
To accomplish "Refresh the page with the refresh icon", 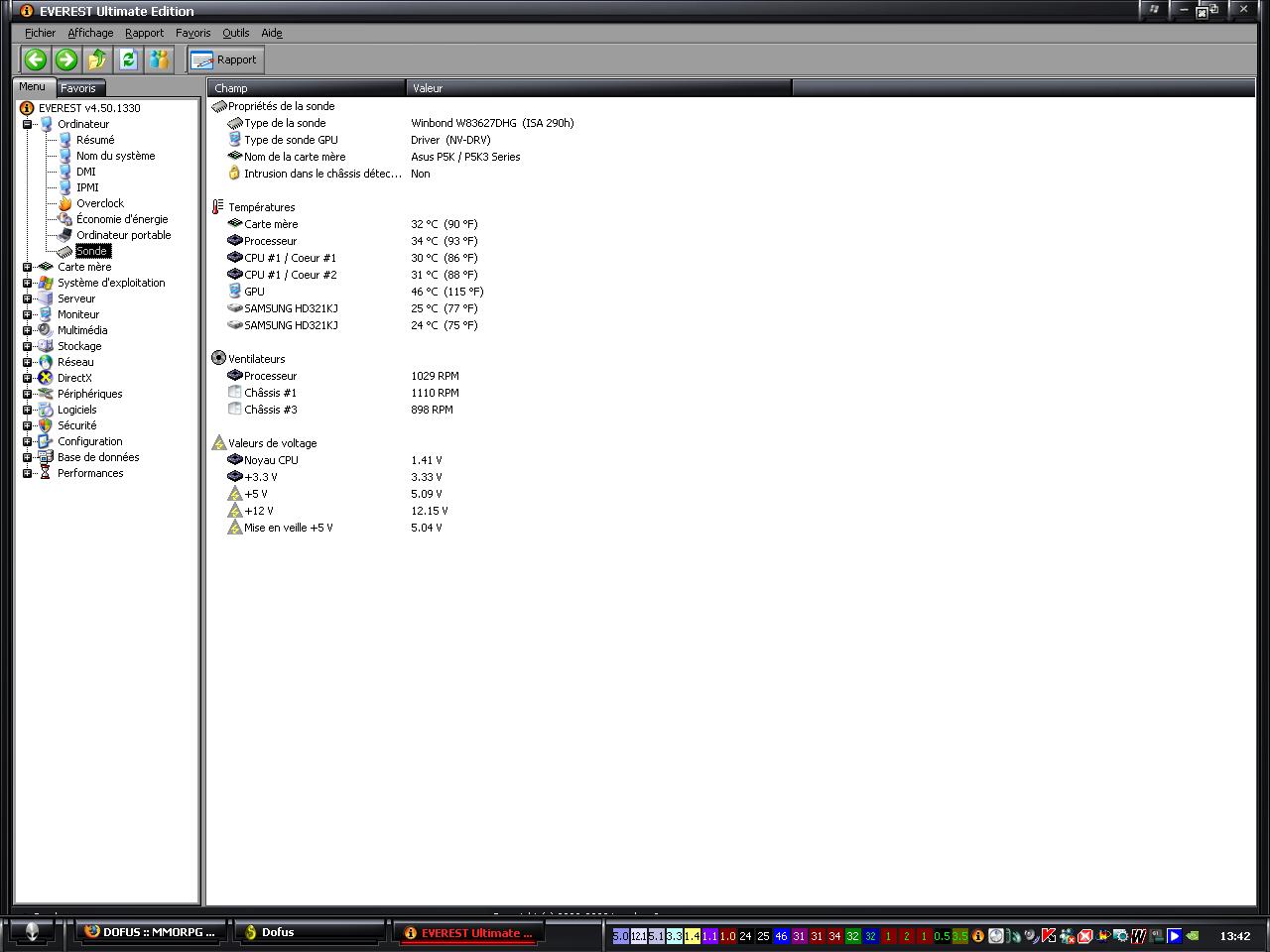I will pyautogui.click(x=128, y=59).
